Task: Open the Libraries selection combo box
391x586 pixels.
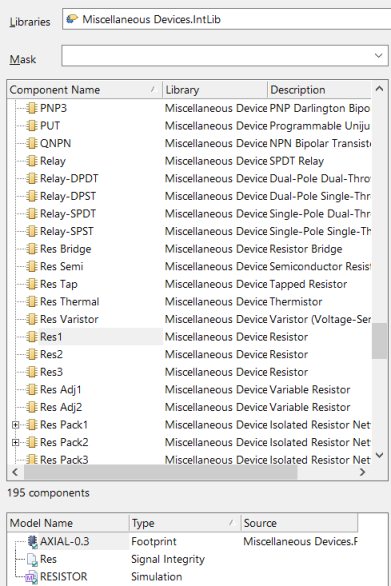Action: [x=227, y=19]
